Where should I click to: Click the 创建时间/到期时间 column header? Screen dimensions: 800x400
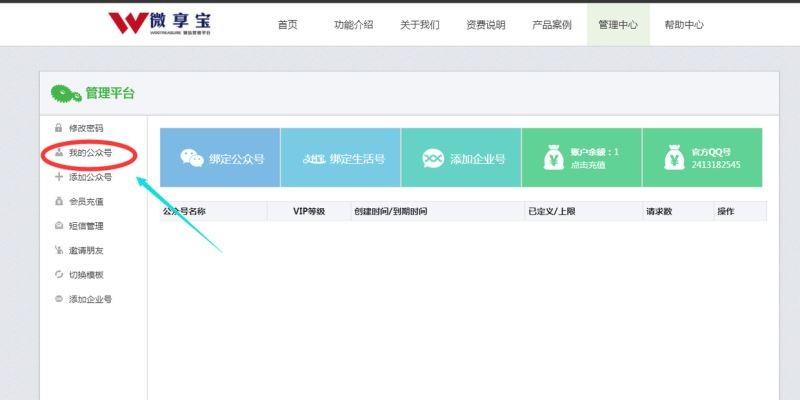(390, 211)
